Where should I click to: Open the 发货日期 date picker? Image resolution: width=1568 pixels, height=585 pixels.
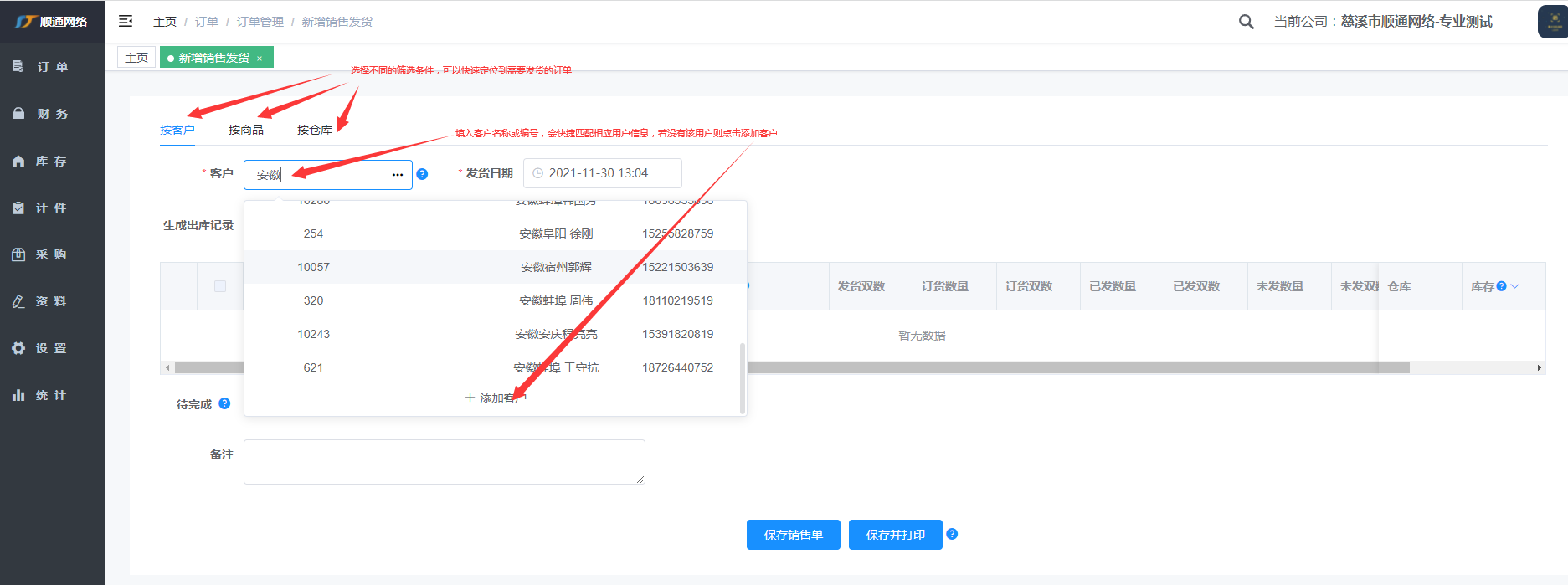click(x=603, y=173)
